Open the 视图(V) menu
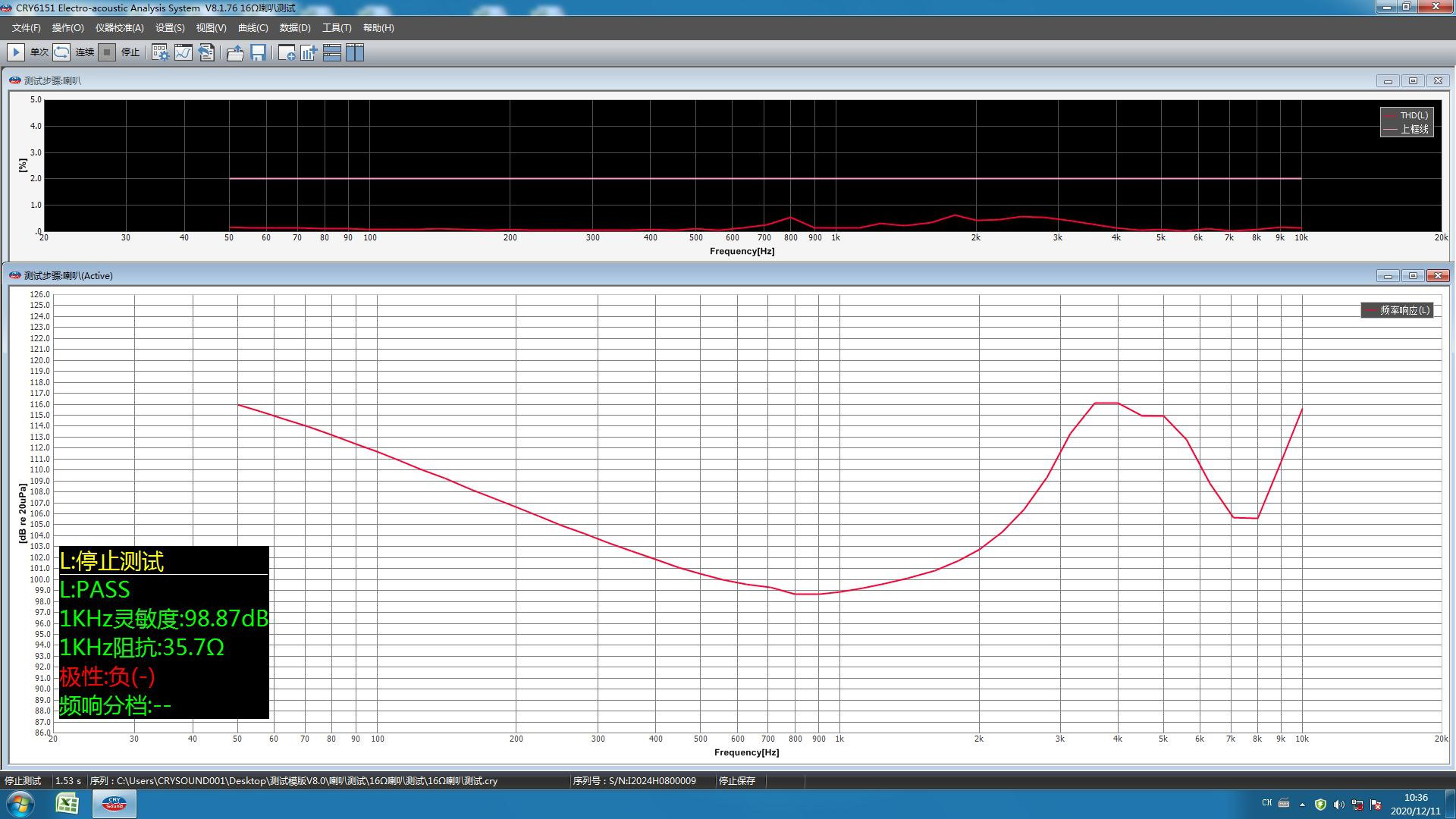The image size is (1456, 819). (x=211, y=28)
